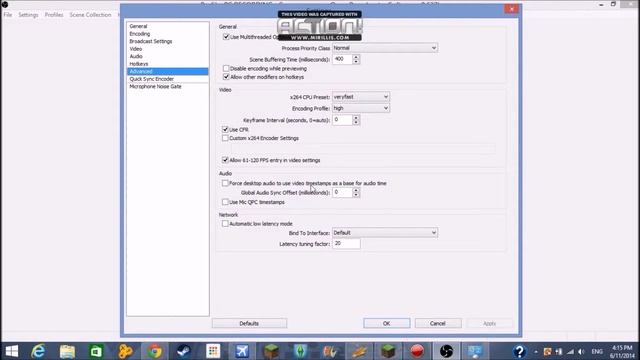The width and height of the screenshot is (640, 360).
Task: Toggle Allow other modifiers on hotkeys
Action: point(226,77)
